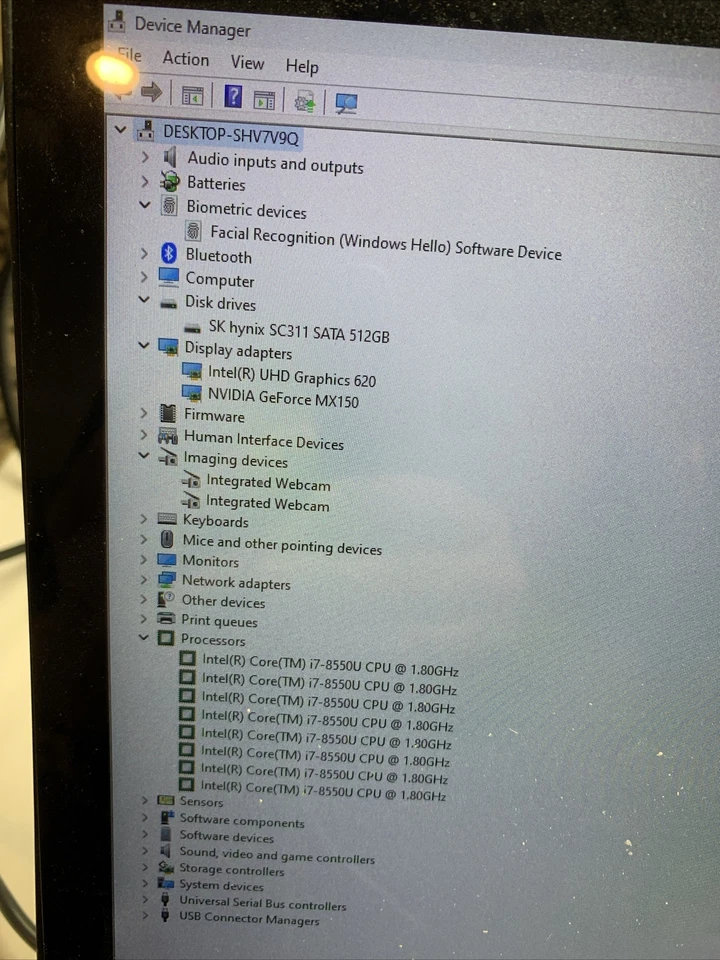Expand Audio inputs and outputs
The image size is (720, 960).
pos(145,157)
